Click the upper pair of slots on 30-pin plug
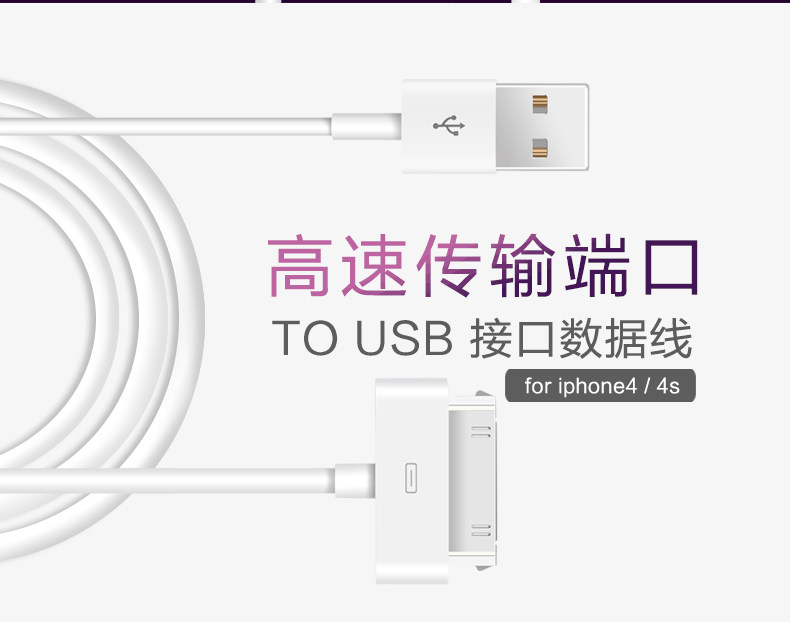The height and width of the screenshot is (622, 790). click(x=481, y=432)
